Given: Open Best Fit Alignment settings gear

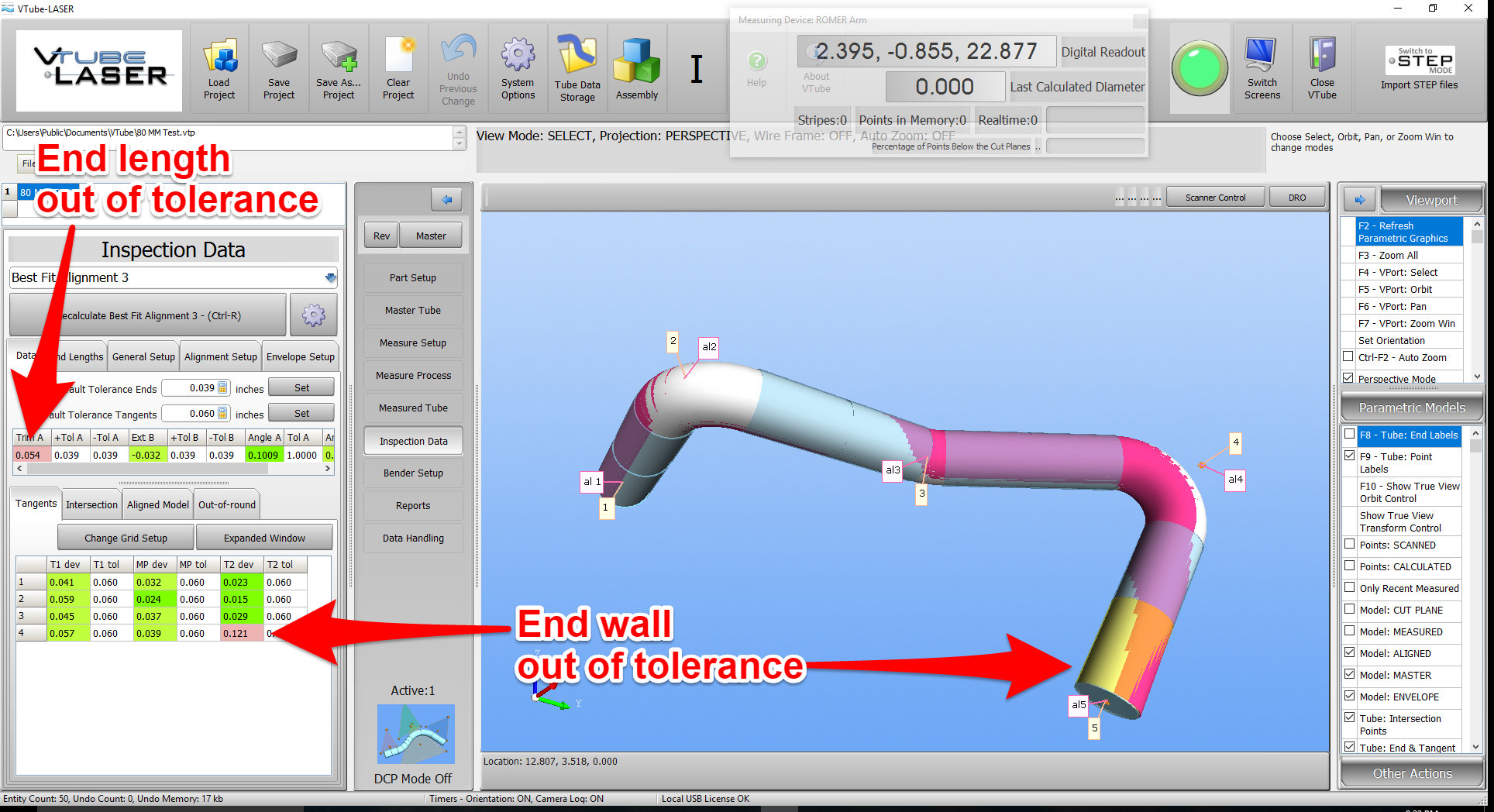Looking at the screenshot, I should (x=314, y=315).
